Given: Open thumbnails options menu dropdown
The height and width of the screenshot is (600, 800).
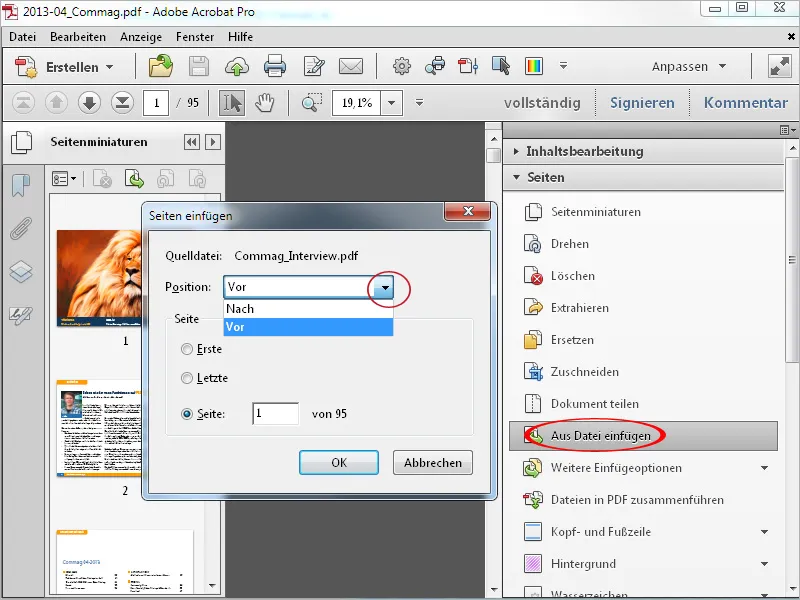Looking at the screenshot, I should 64,179.
